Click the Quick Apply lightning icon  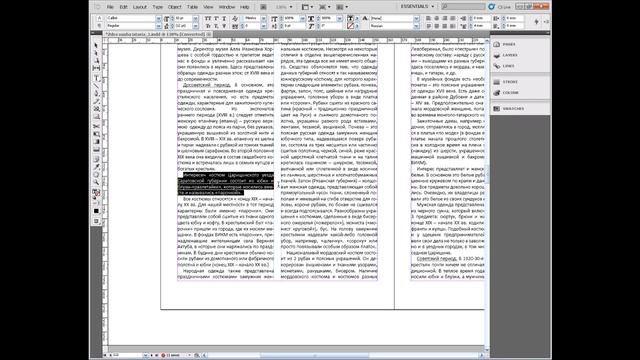pyautogui.click(x=536, y=22)
